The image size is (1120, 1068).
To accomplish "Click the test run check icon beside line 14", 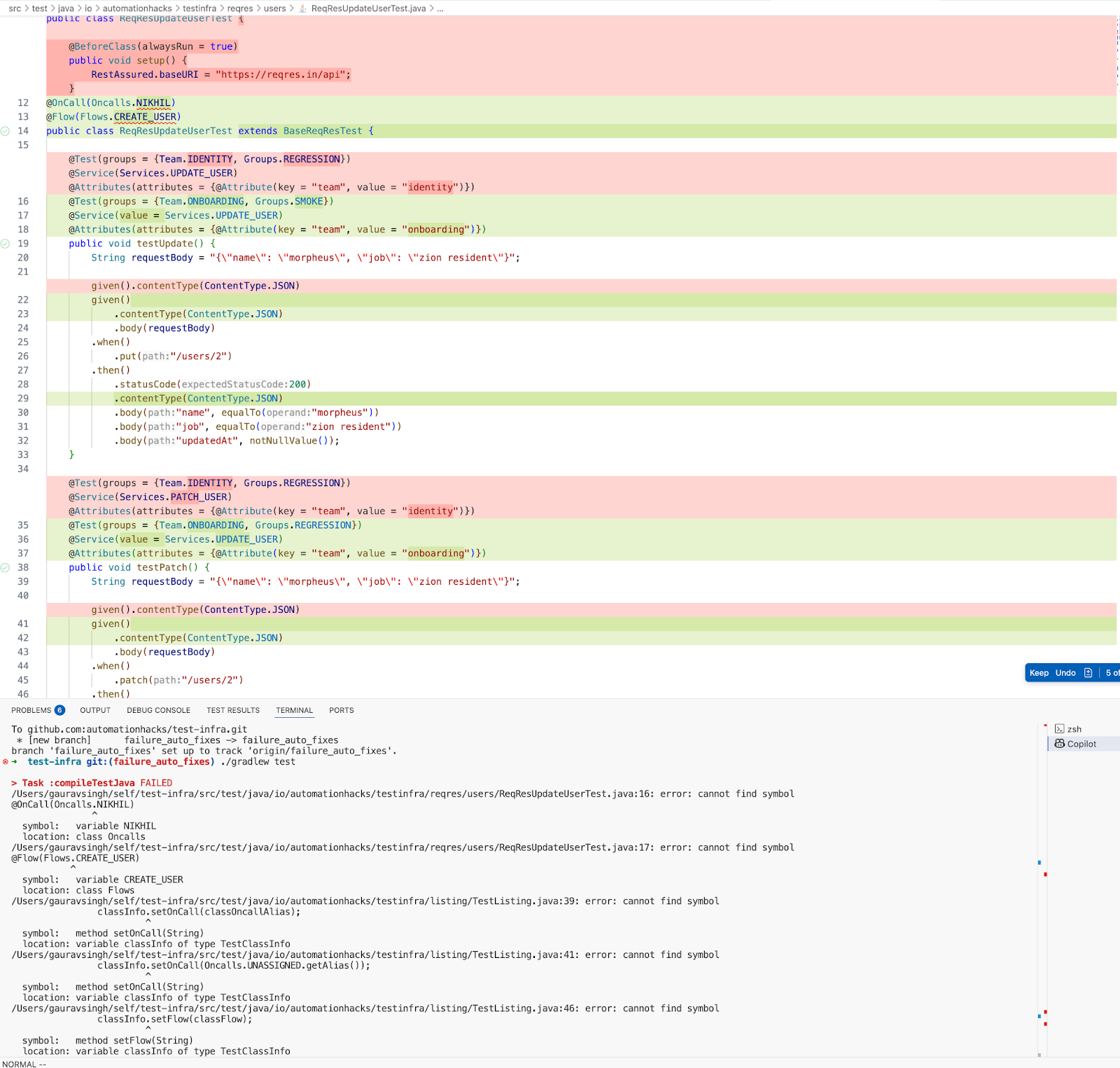I will (6, 130).
